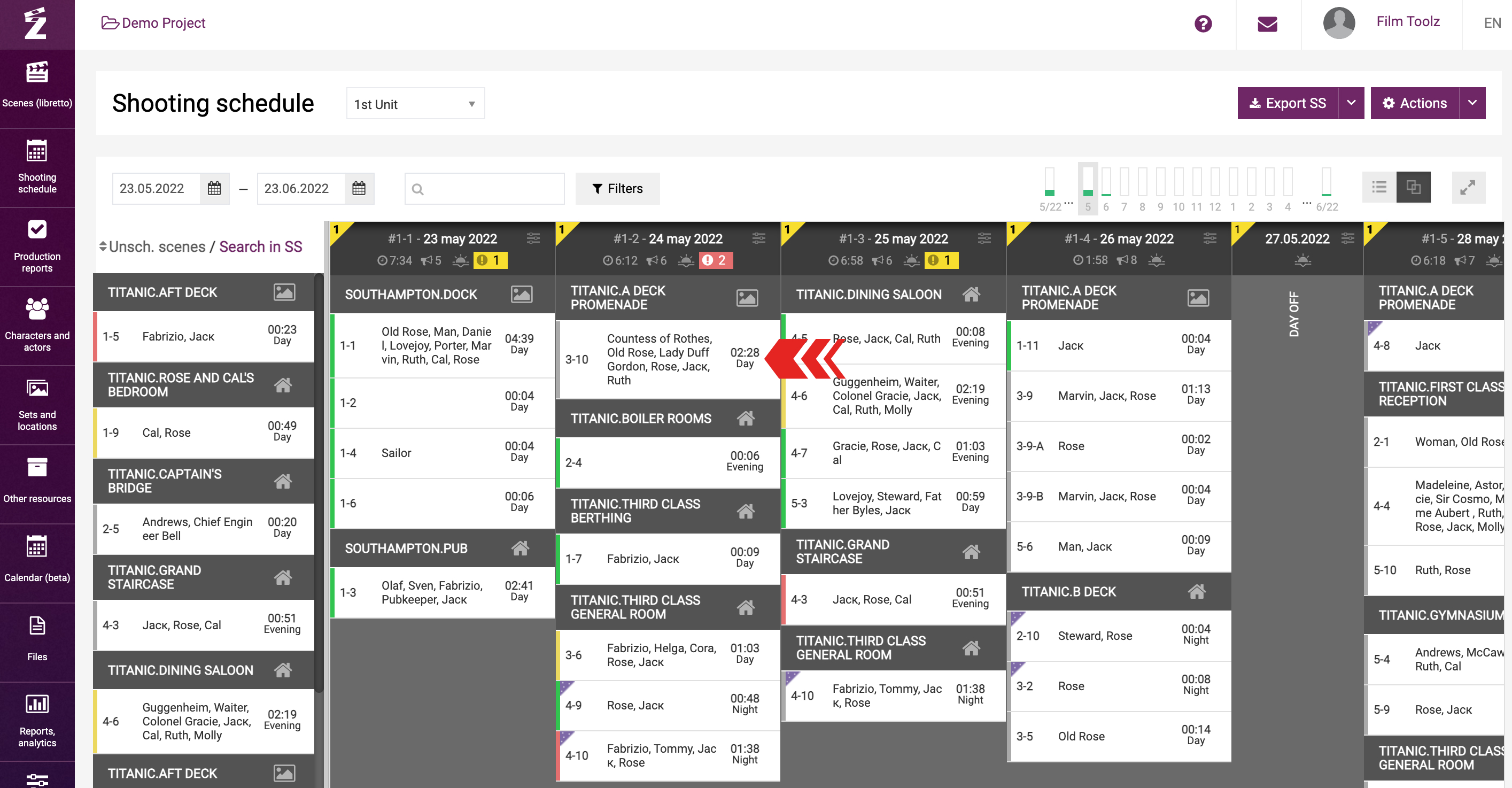Select day 5 marker in the timeline
The width and height of the screenshot is (1512, 788).
pyautogui.click(x=1088, y=188)
